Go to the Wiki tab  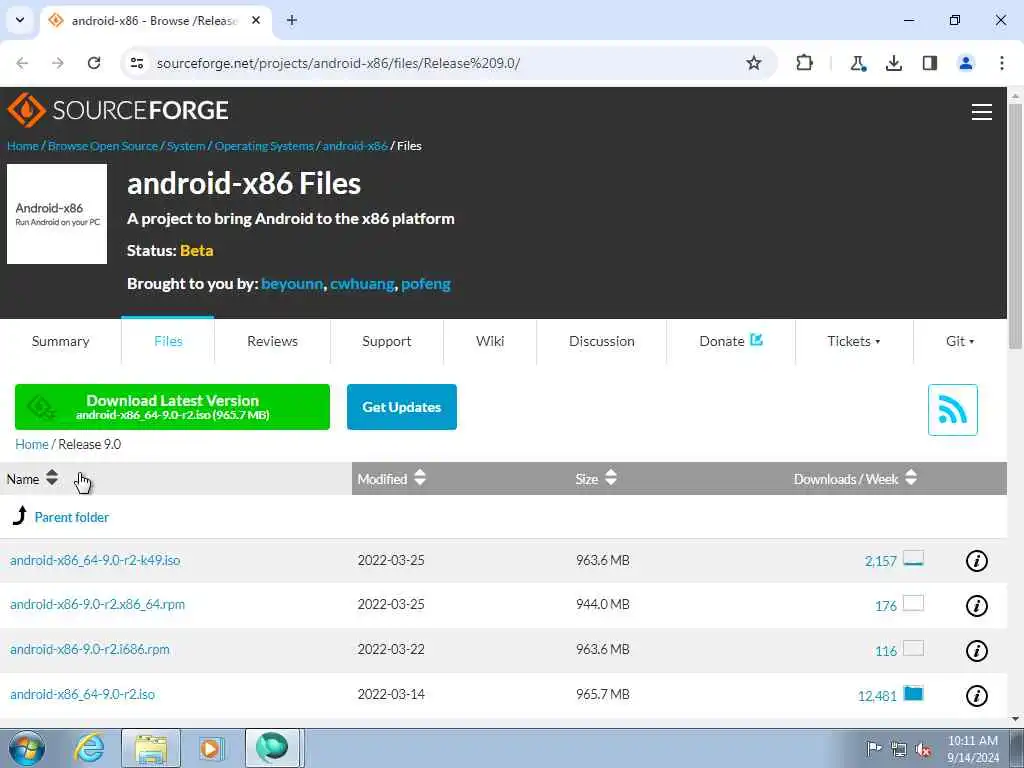tap(490, 341)
